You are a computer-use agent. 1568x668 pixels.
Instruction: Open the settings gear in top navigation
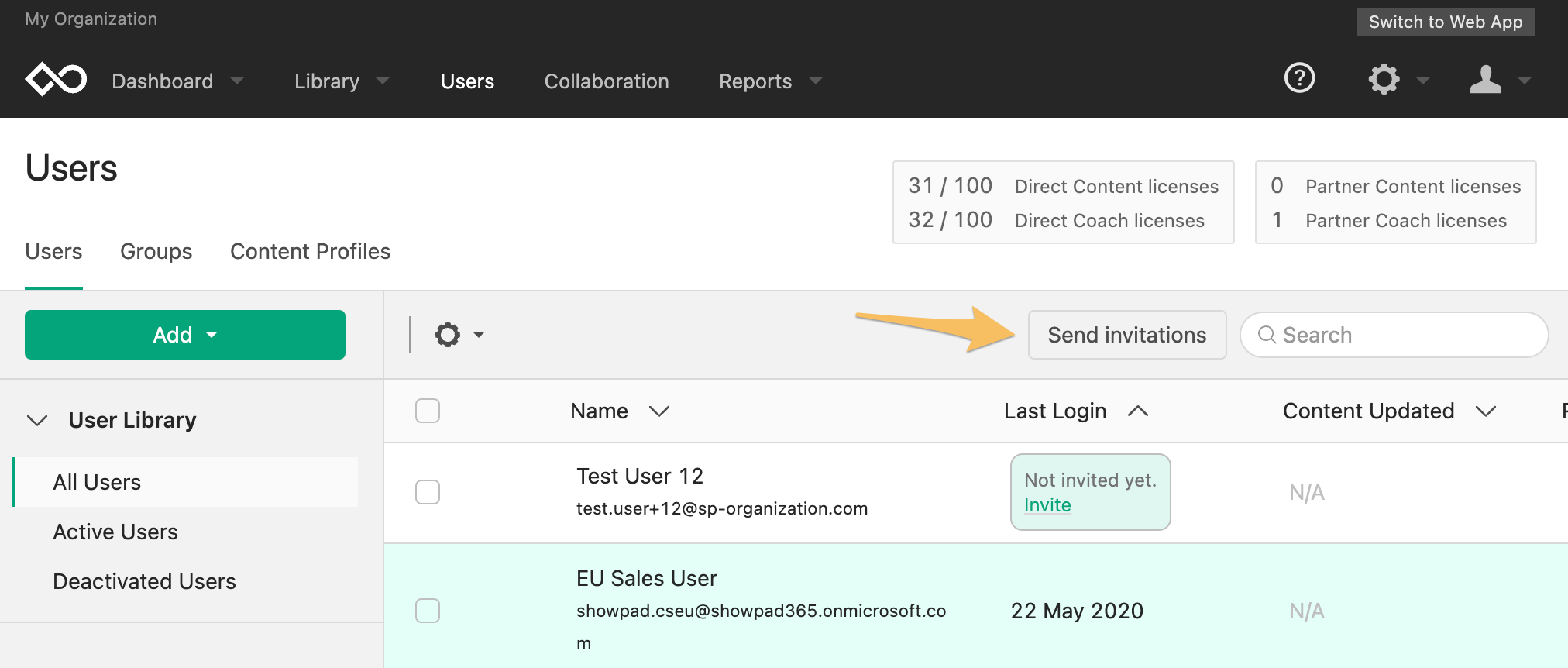click(1384, 79)
